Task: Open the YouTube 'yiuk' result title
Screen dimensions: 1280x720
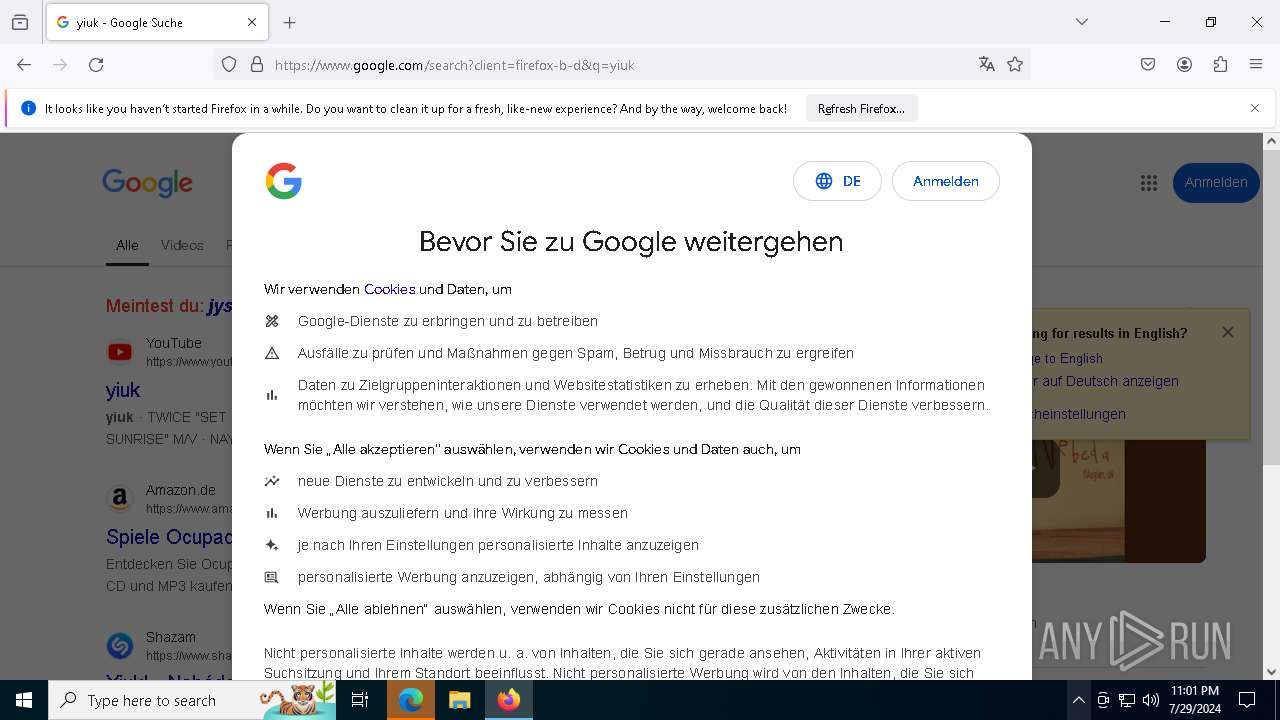Action: [123, 390]
